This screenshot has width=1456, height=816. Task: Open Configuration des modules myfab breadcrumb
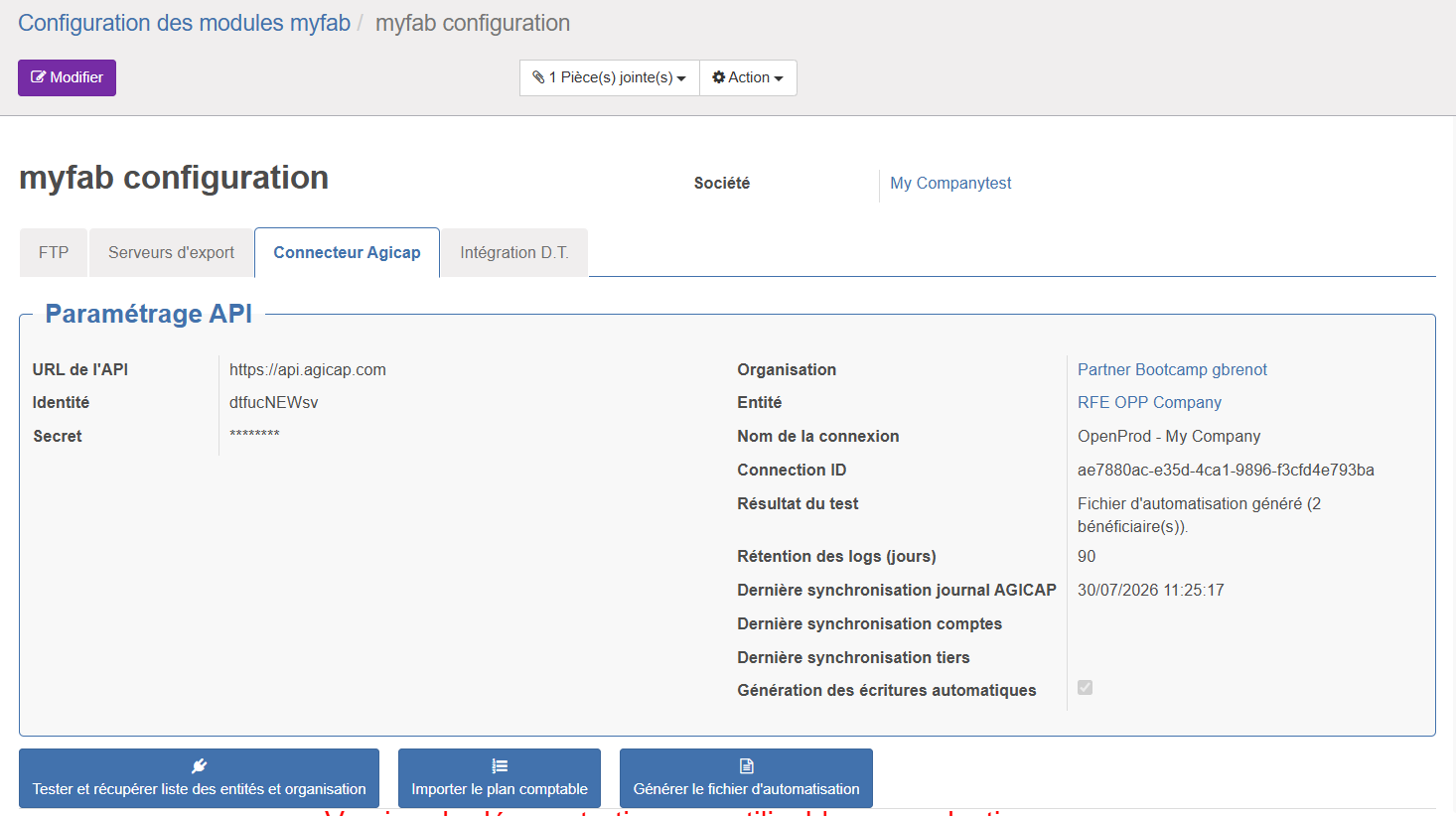tap(185, 23)
